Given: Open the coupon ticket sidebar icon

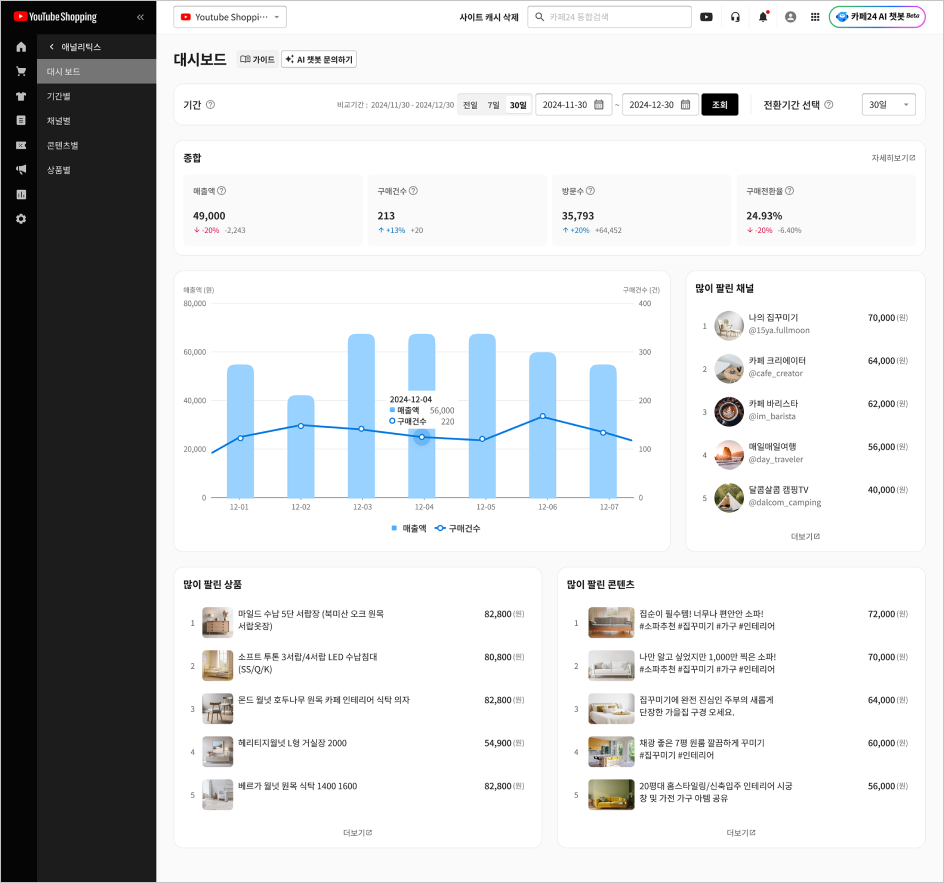Looking at the screenshot, I should (21, 145).
